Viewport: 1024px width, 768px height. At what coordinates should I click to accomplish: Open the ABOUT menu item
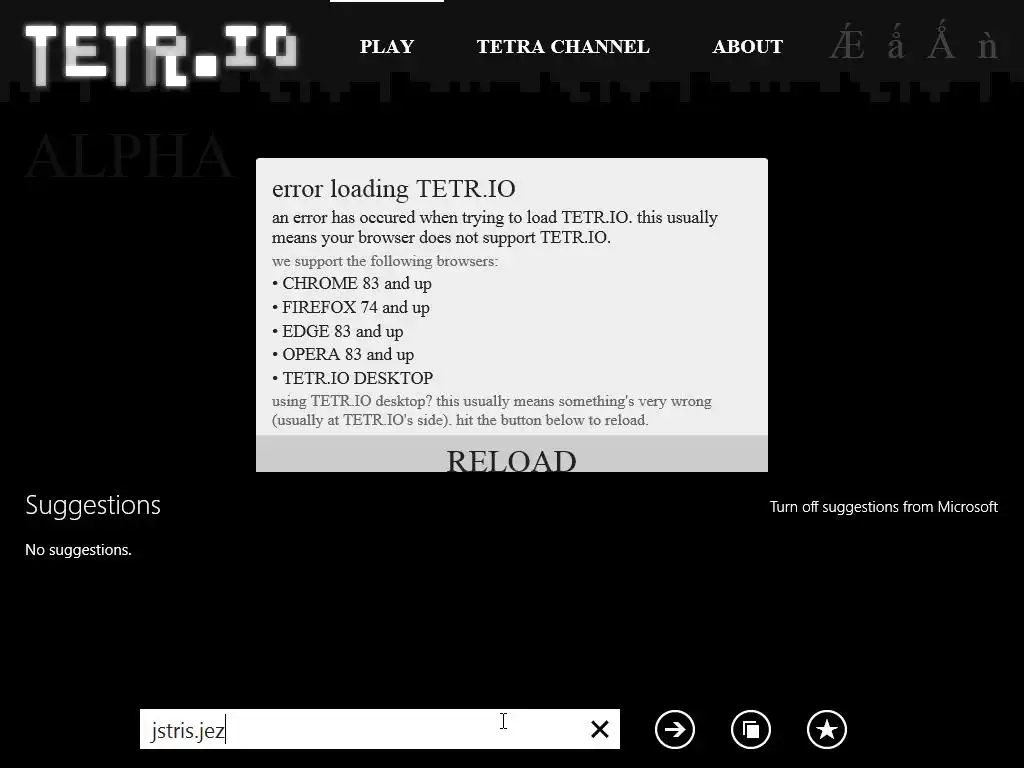[748, 46]
